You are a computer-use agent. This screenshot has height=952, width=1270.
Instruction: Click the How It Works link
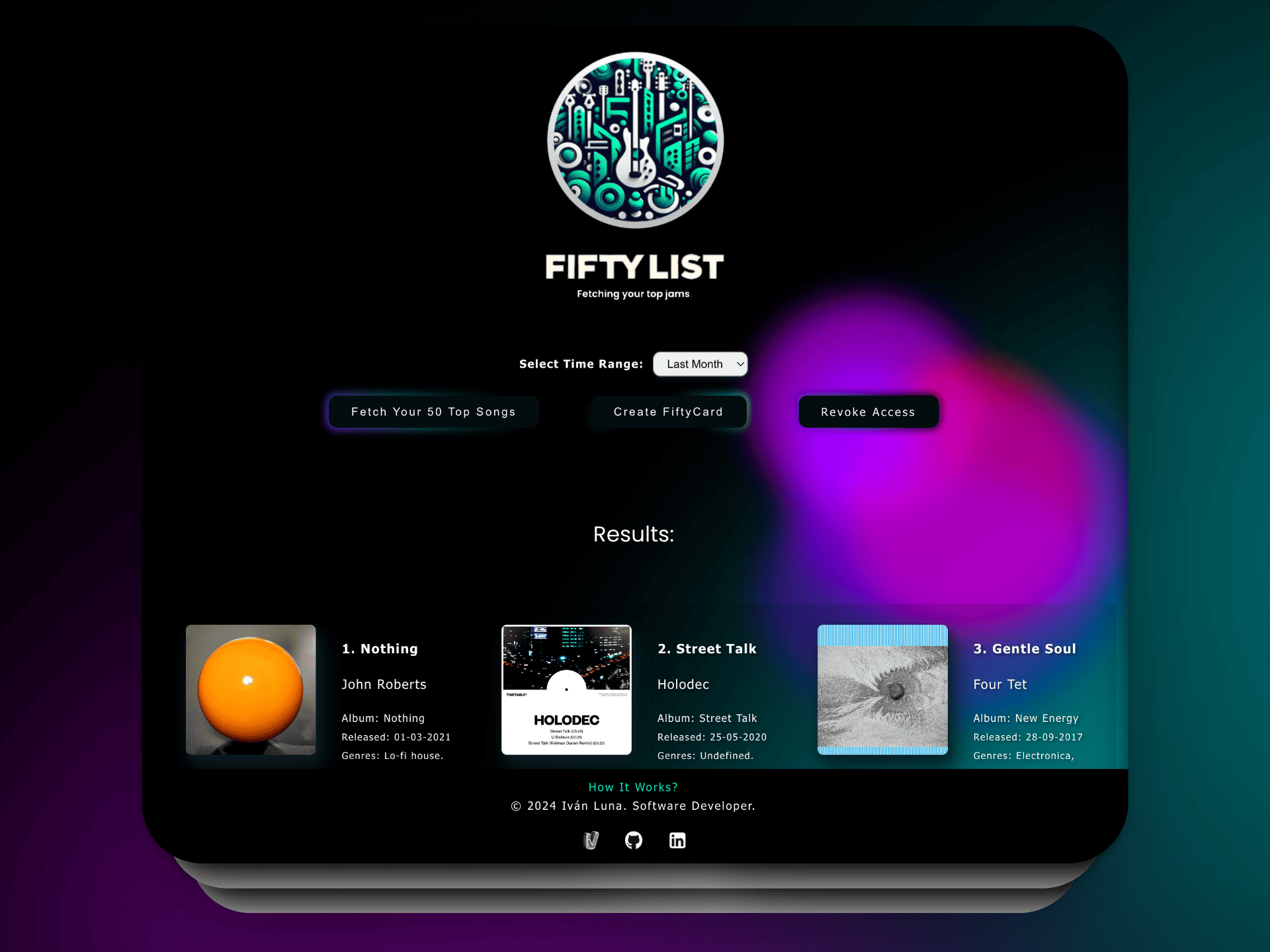coord(633,787)
